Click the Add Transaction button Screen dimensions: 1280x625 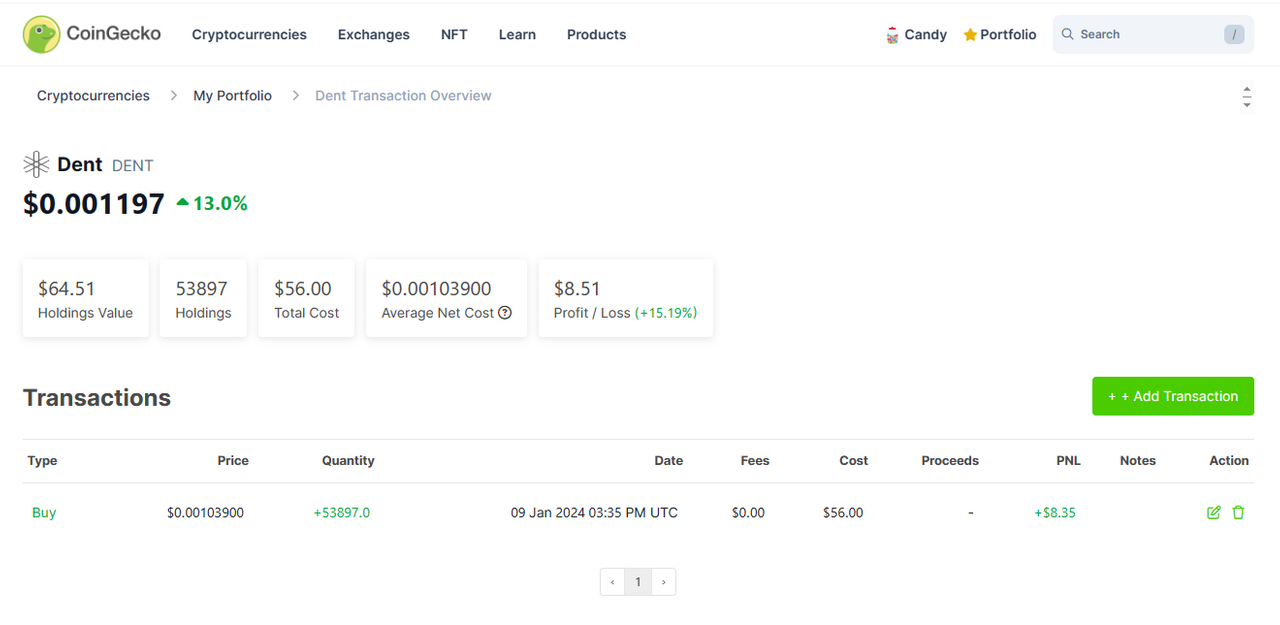[x=1173, y=396]
